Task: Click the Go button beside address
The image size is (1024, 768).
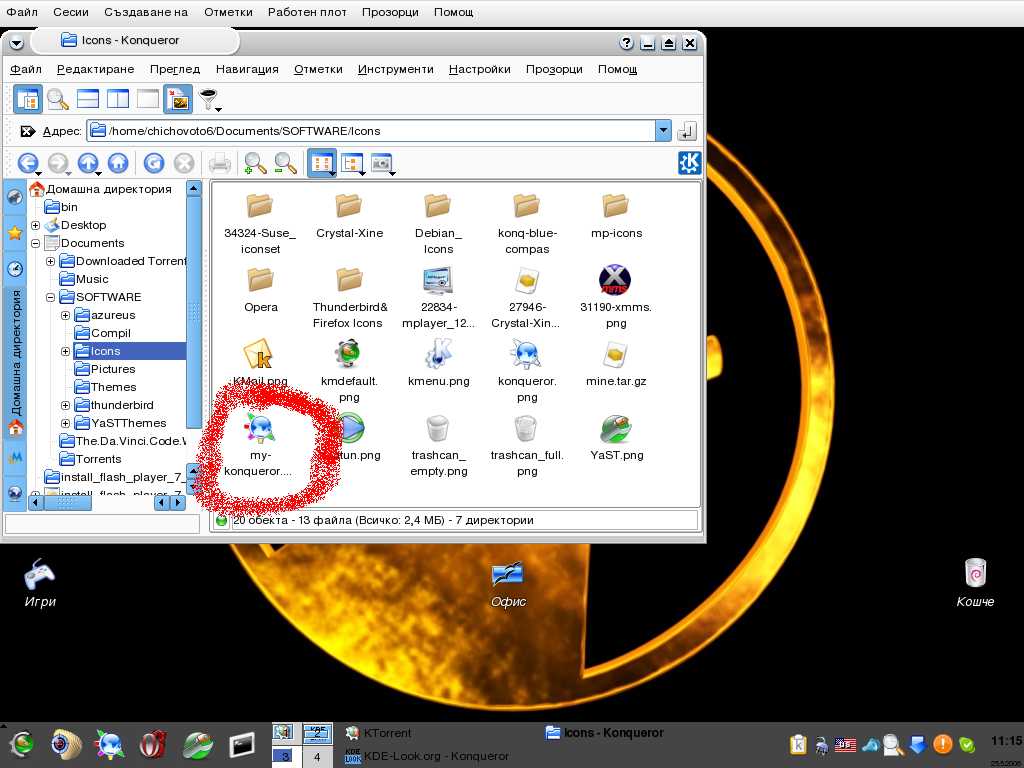Action: click(x=686, y=131)
